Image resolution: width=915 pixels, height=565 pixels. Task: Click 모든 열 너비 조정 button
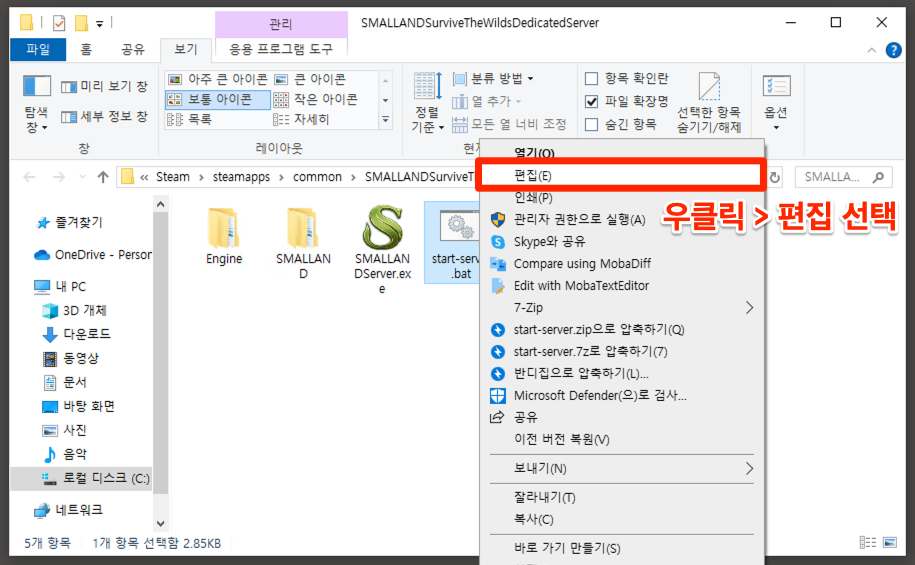[x=509, y=124]
